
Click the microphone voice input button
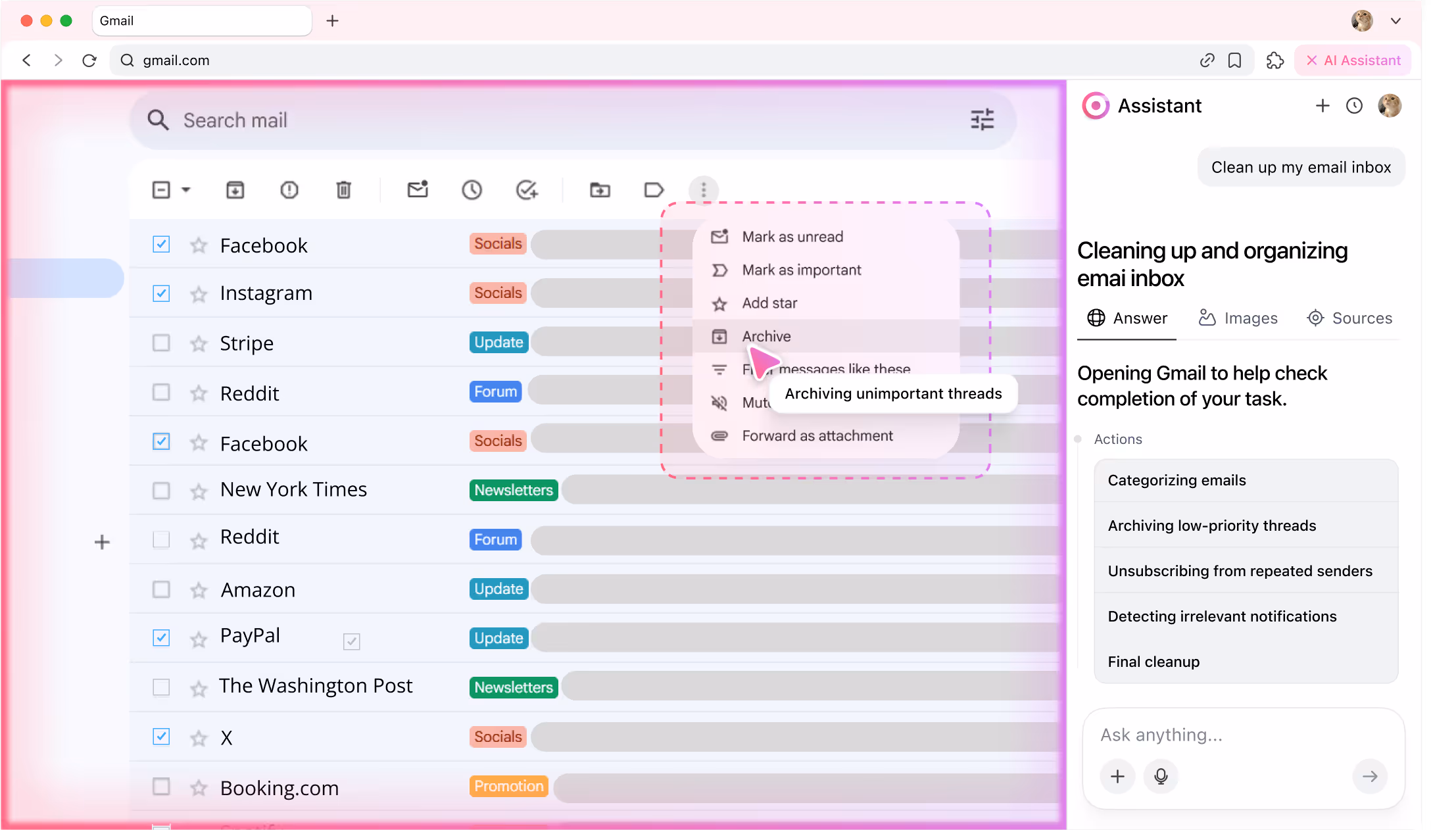click(1161, 776)
